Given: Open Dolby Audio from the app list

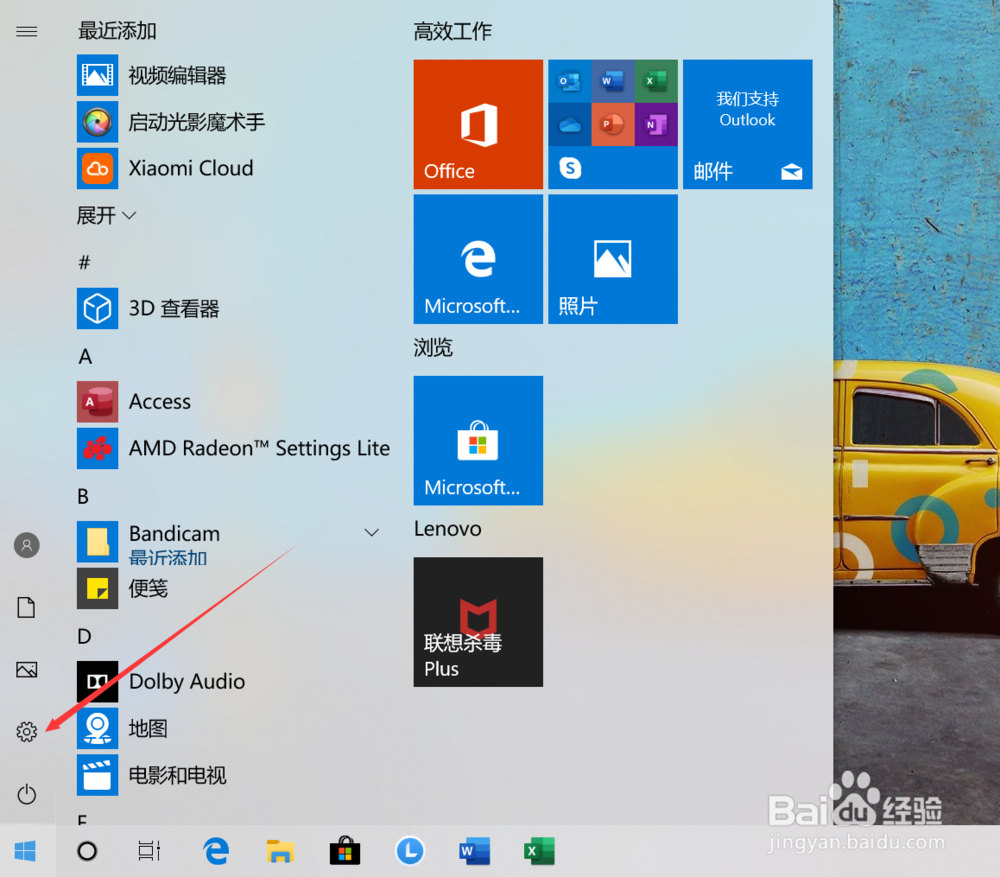Looking at the screenshot, I should coord(185,681).
